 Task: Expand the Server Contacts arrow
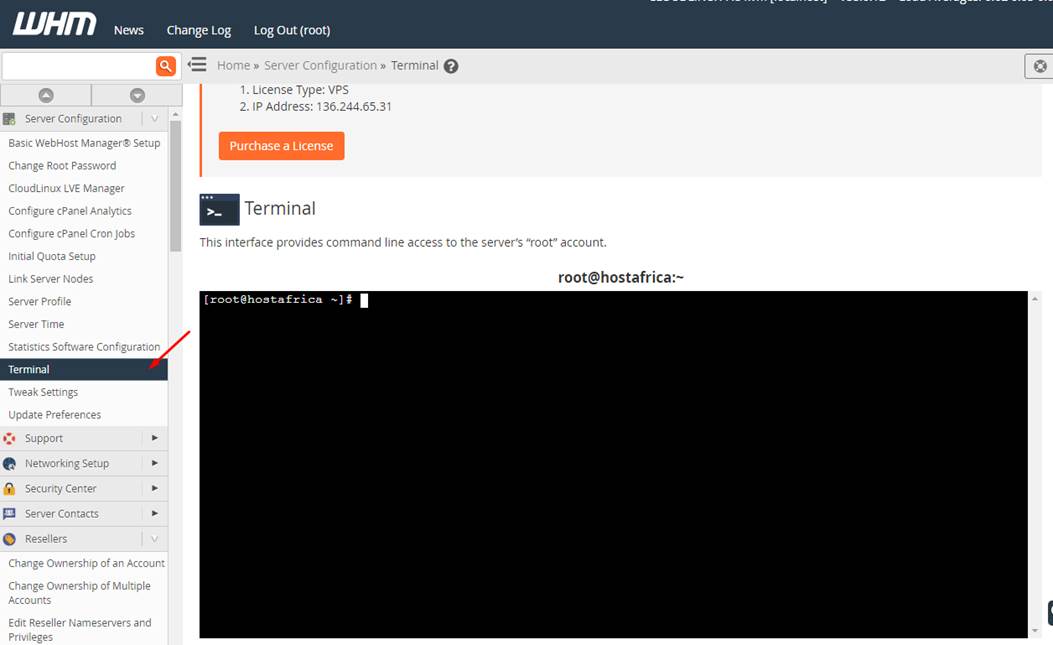[x=154, y=513]
